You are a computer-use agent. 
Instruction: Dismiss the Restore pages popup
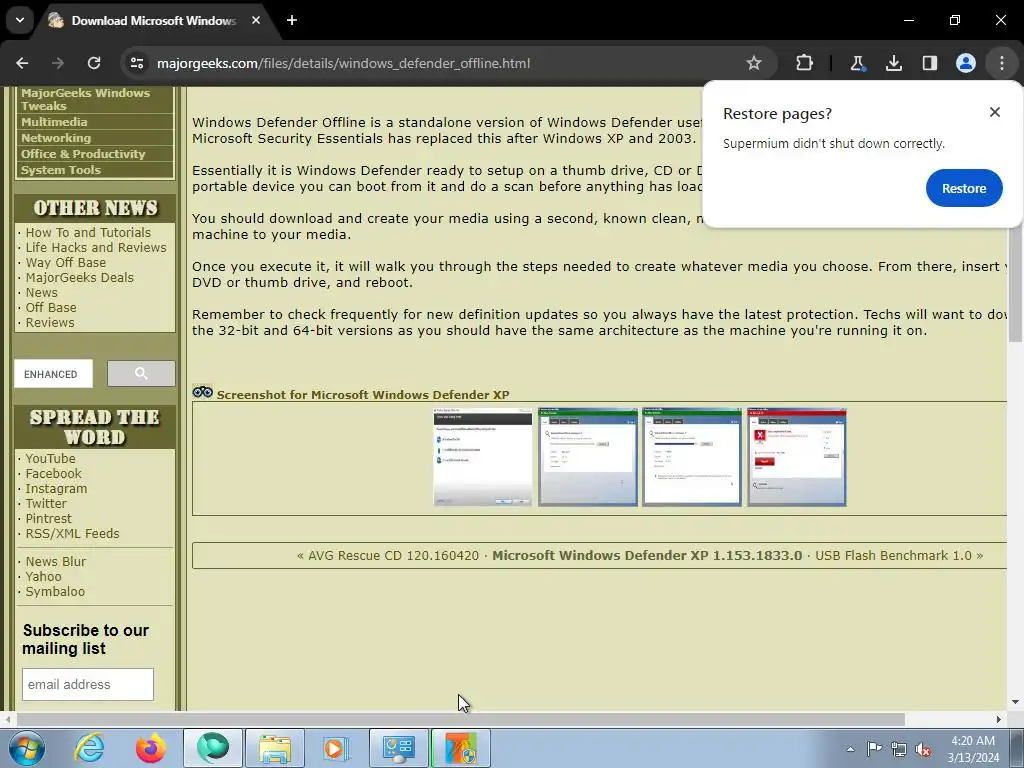point(995,112)
